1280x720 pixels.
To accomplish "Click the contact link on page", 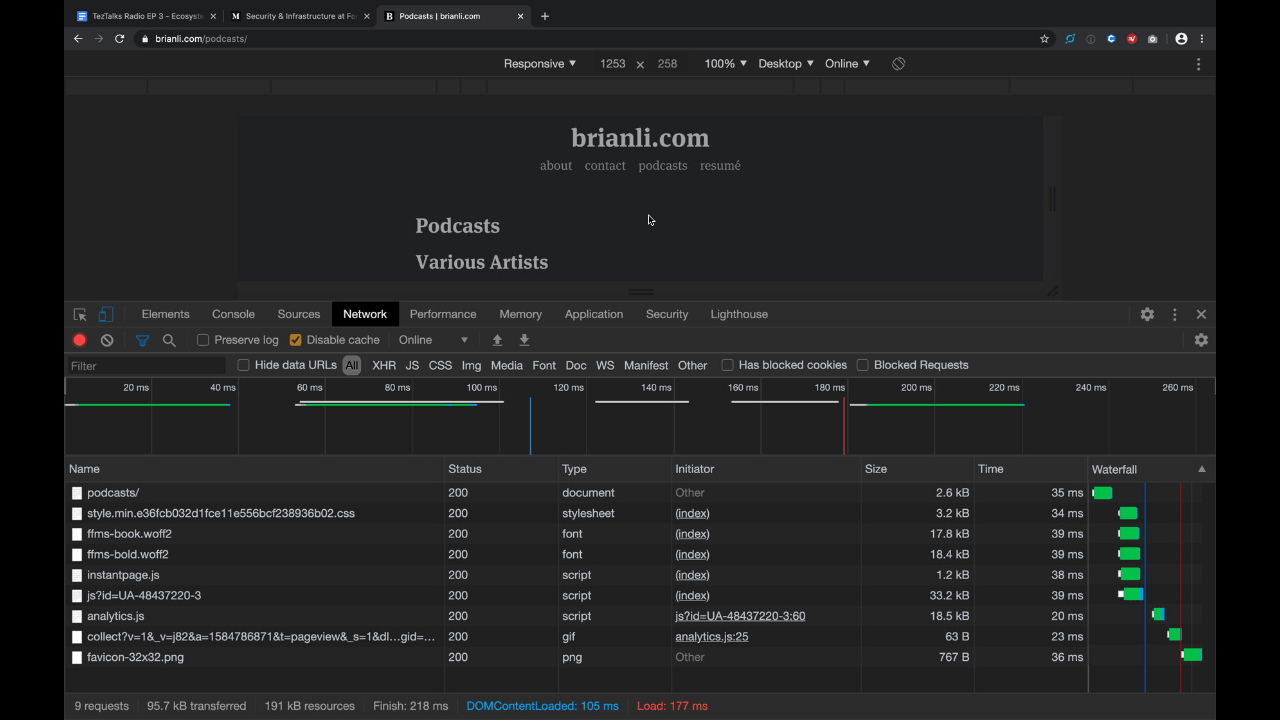I will point(605,166).
